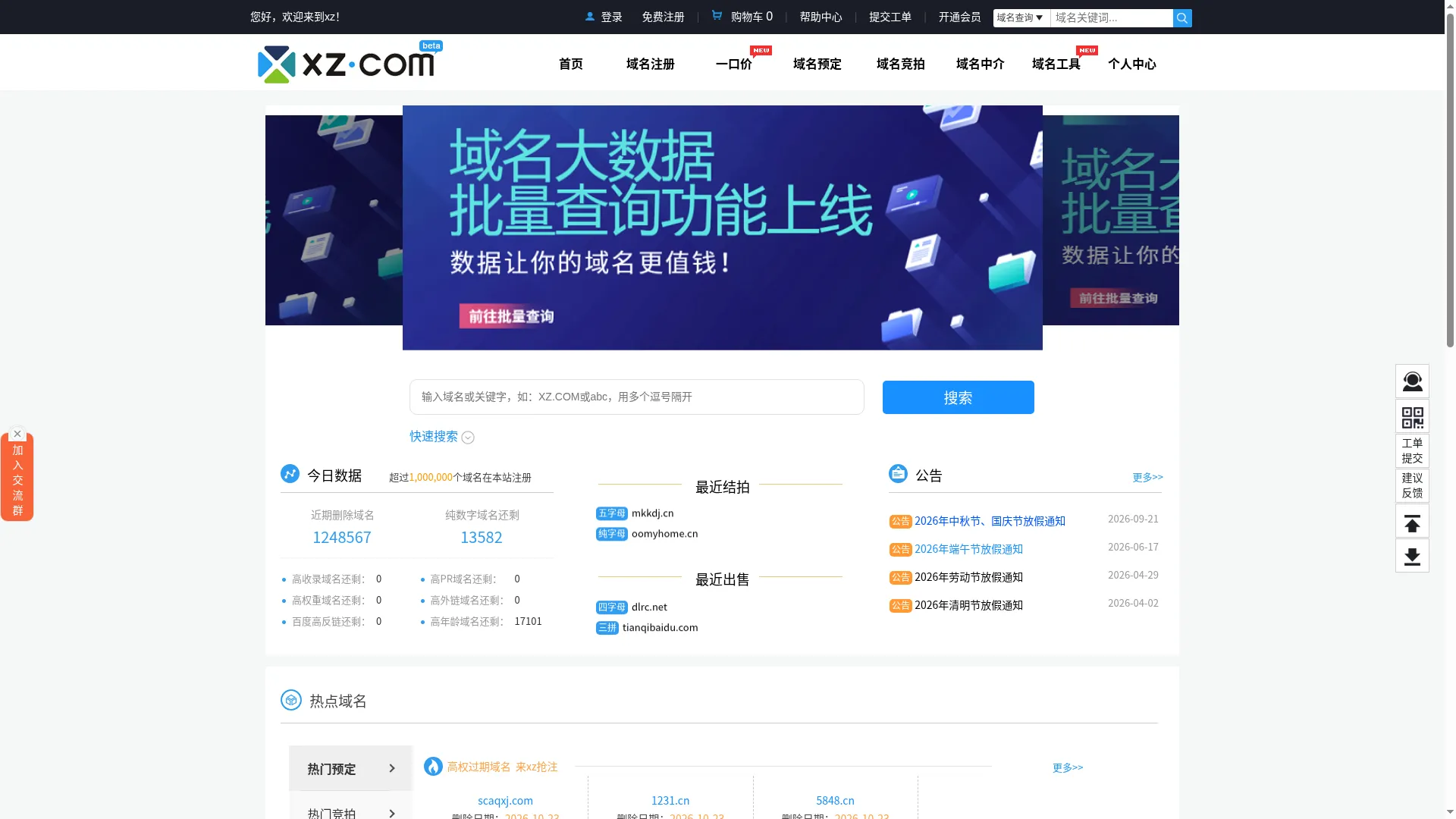Click the 工单提交 side button
1456x819 pixels.
coord(1412,451)
